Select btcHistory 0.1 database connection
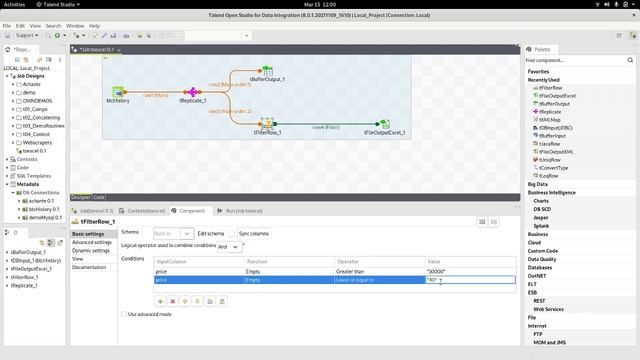The image size is (640, 360). 44,209
